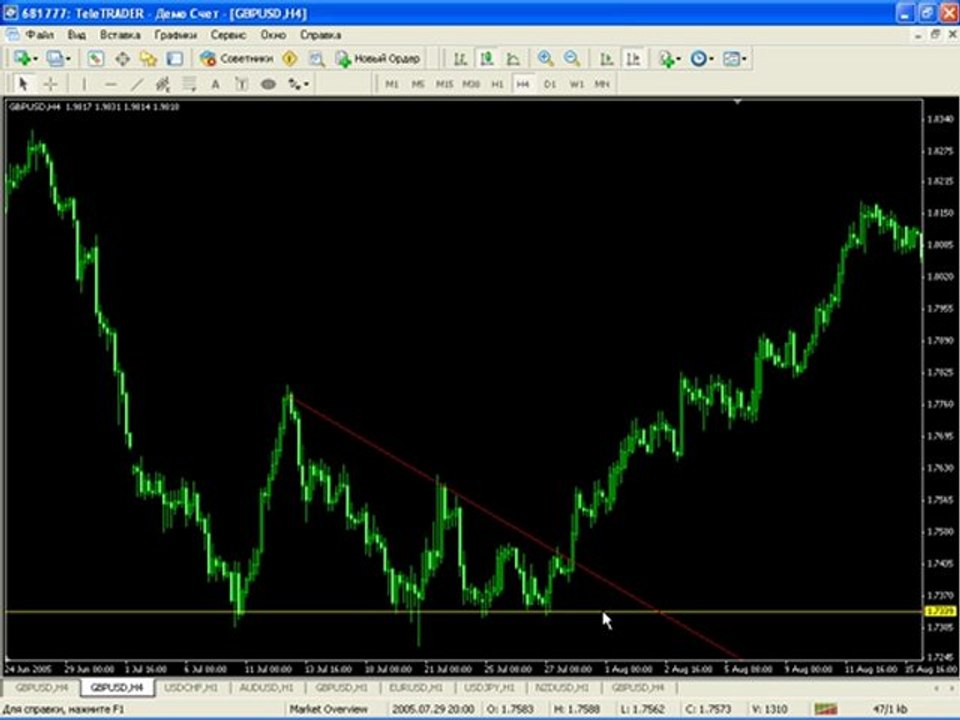Image resolution: width=960 pixels, height=720 pixels.
Task: Click the Новый Ордер button
Action: point(378,59)
